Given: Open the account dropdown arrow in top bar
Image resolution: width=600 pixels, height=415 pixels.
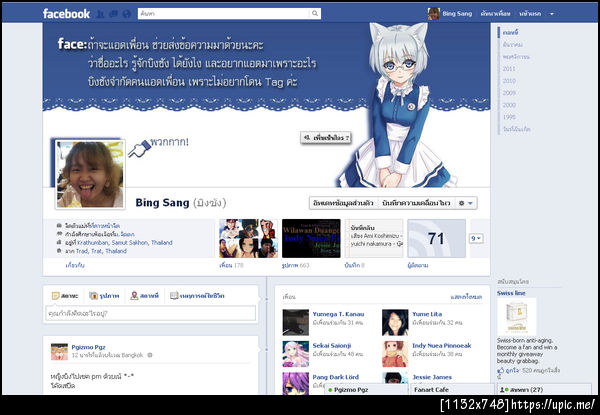Looking at the screenshot, I should 552,14.
